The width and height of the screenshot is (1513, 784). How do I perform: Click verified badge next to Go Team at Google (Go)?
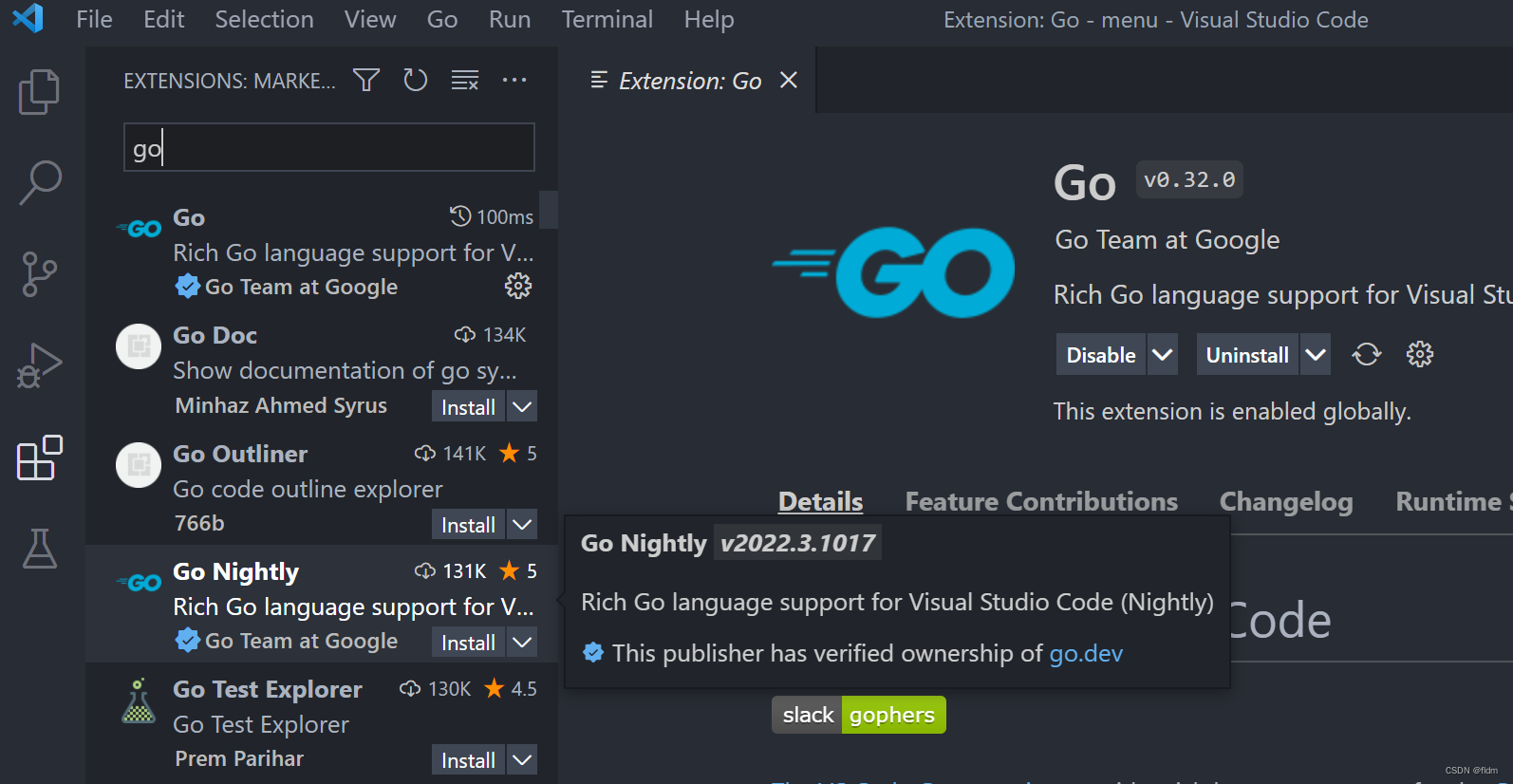coord(188,286)
